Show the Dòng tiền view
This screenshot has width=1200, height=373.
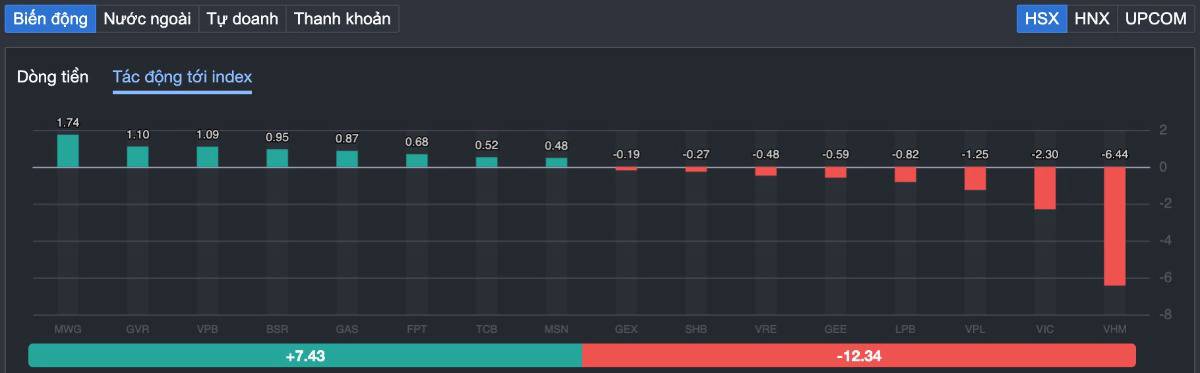pyautogui.click(x=53, y=77)
